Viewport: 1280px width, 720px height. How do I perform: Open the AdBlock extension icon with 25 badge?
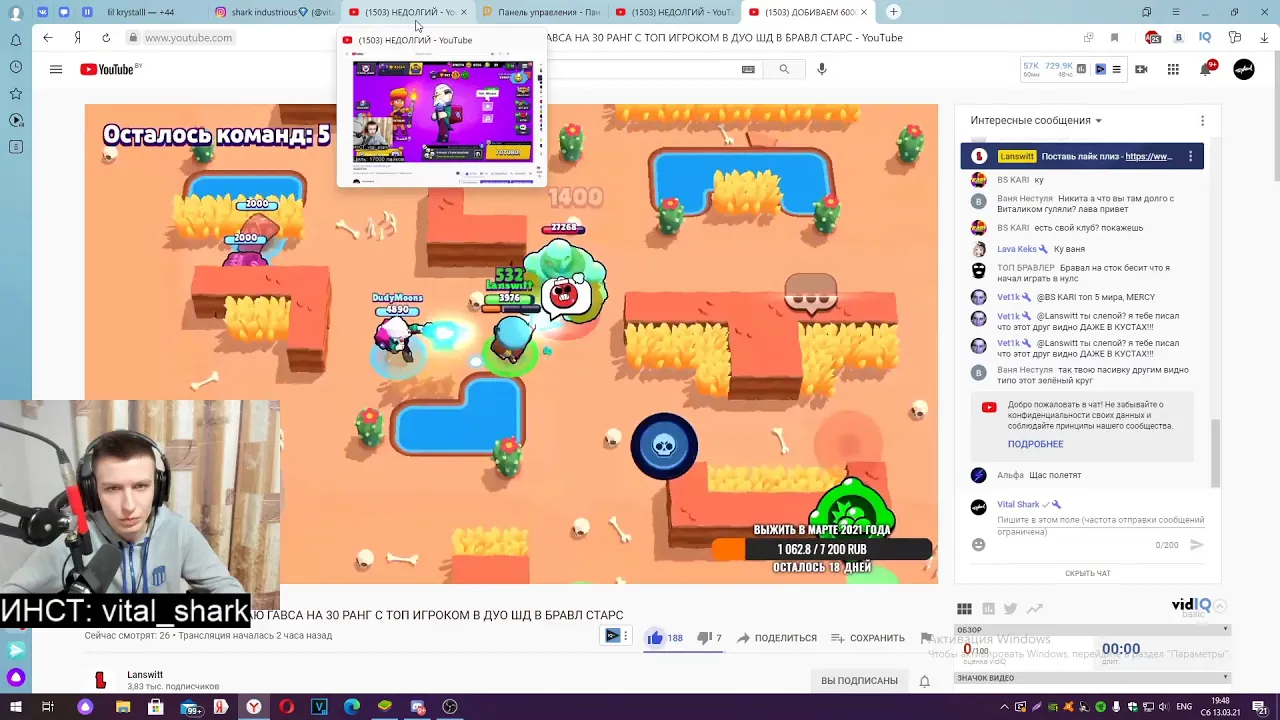click(1153, 37)
